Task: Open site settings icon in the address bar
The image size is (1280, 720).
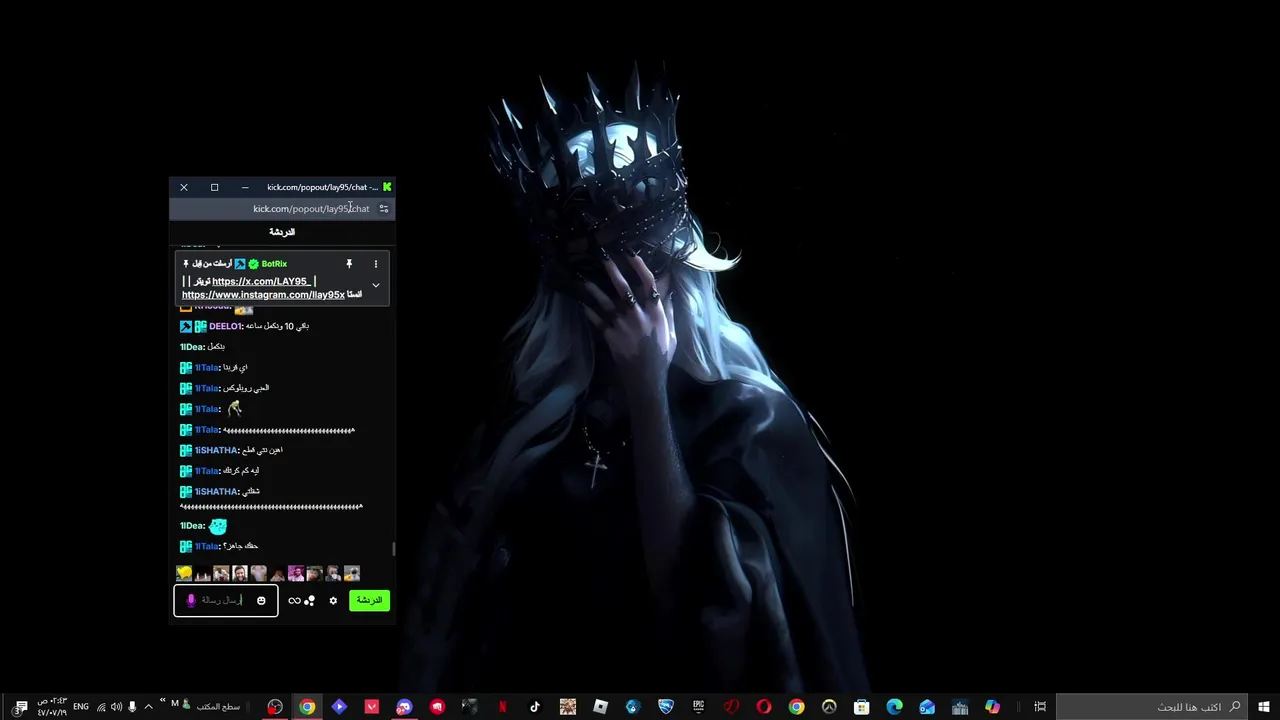Action: point(383,209)
